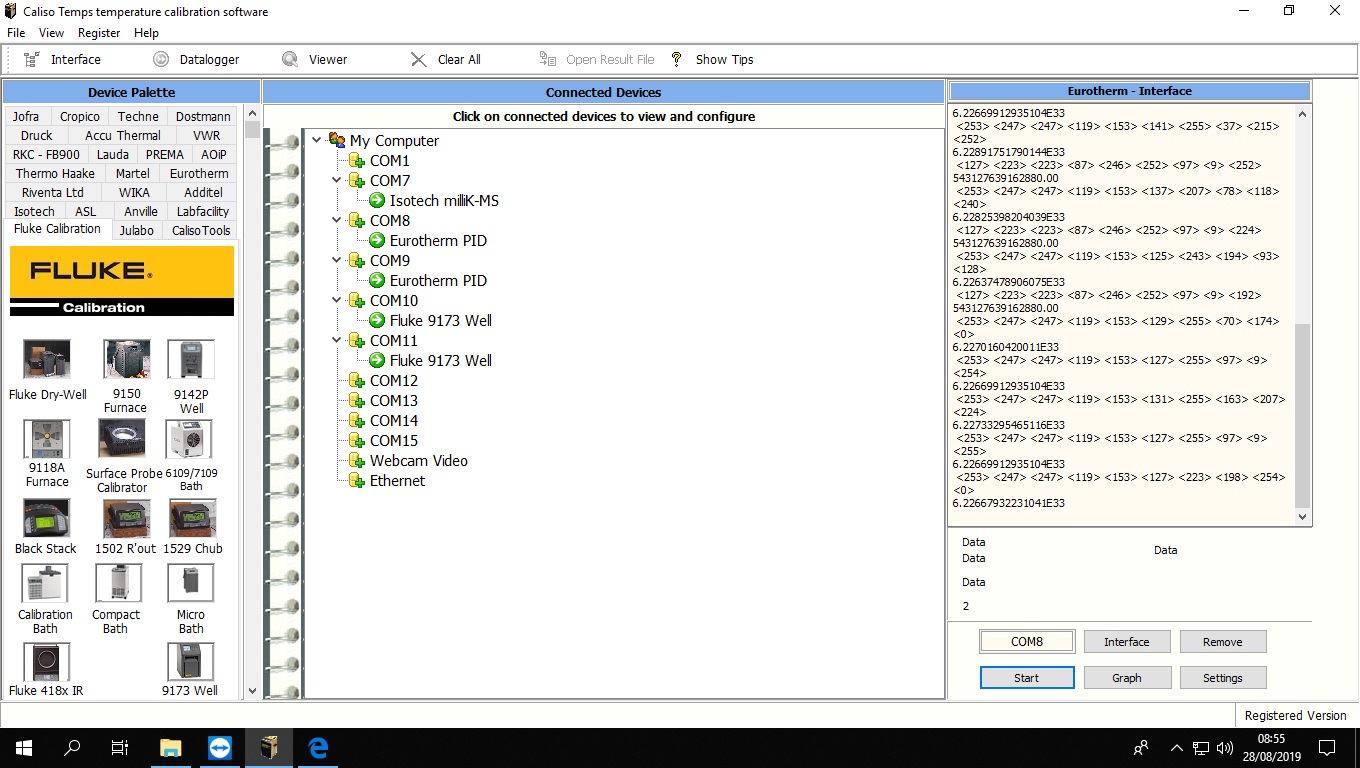Select the 1502 R'out device icon

(126, 518)
